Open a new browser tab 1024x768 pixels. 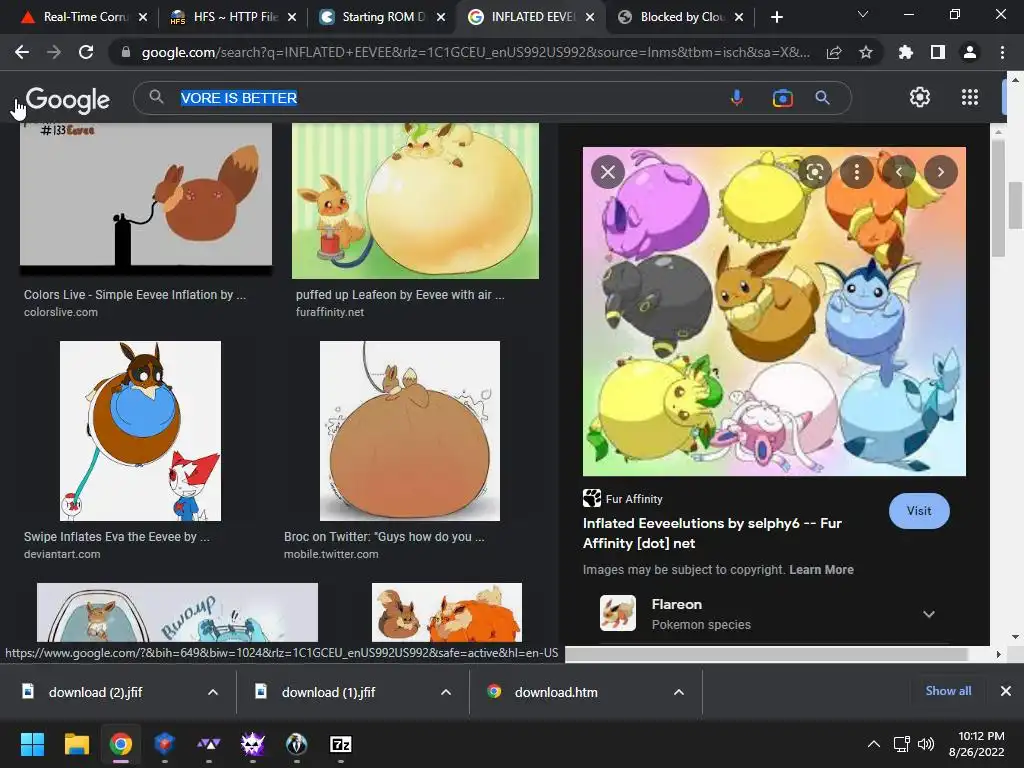[776, 18]
